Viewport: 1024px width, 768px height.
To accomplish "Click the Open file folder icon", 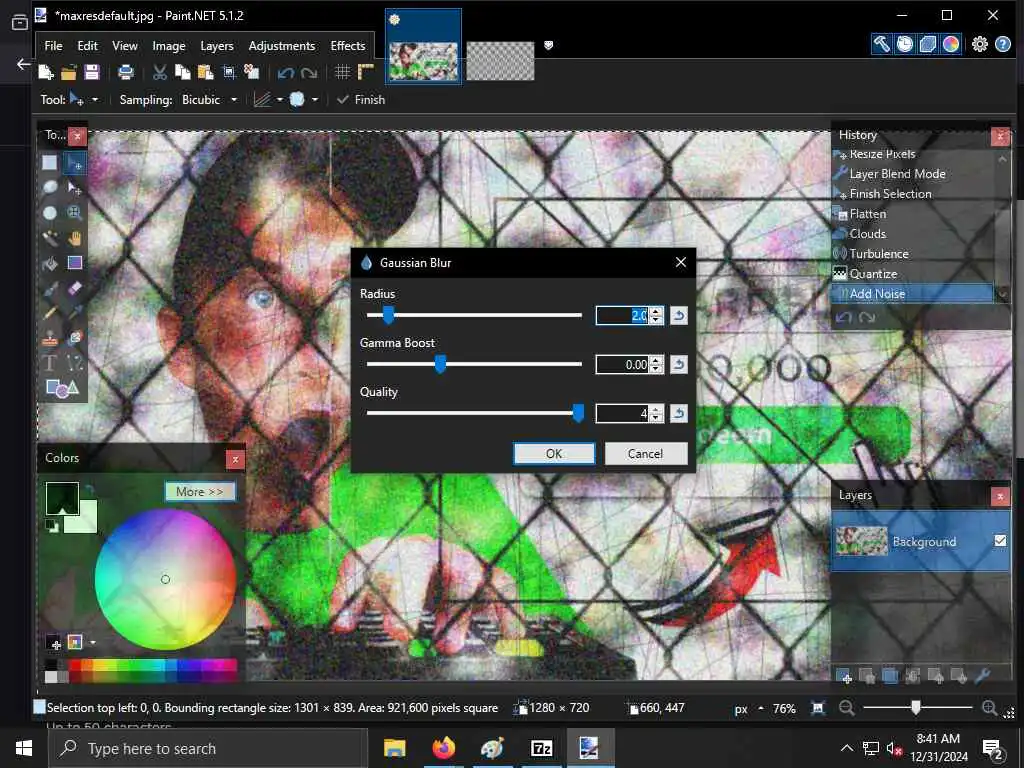I will (x=69, y=72).
